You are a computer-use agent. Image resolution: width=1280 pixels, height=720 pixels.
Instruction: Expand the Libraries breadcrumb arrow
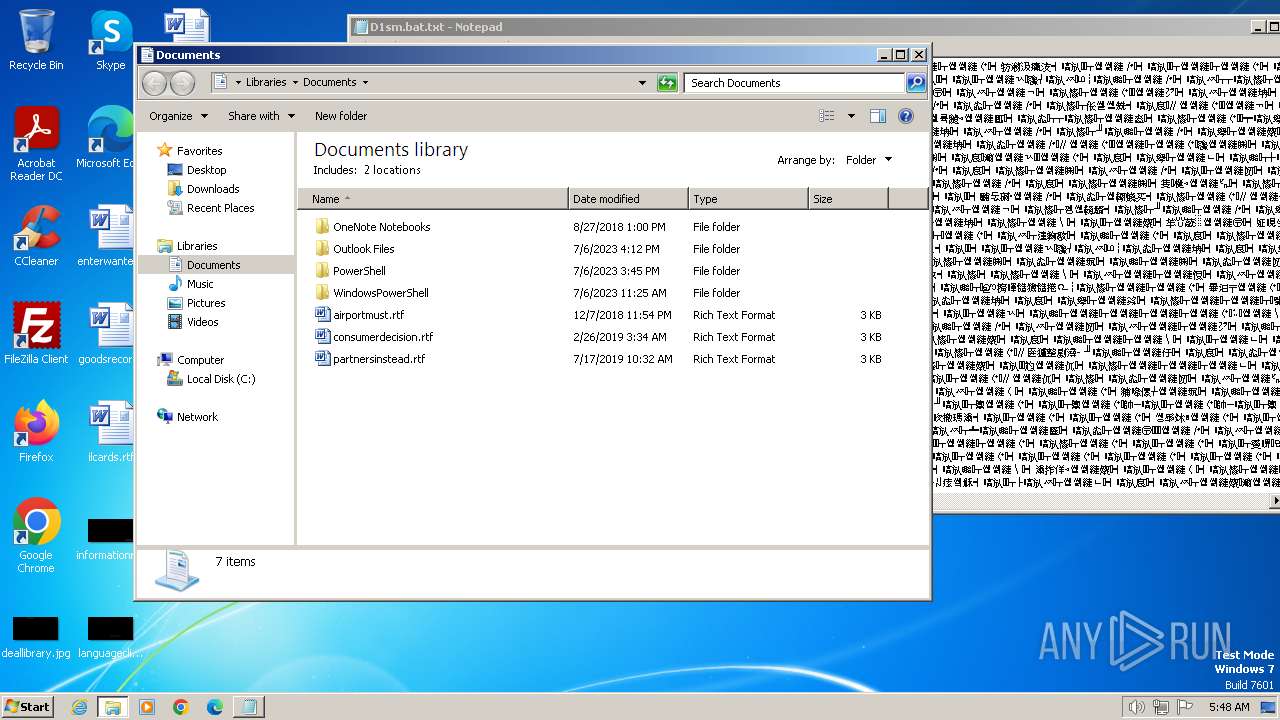(x=294, y=83)
